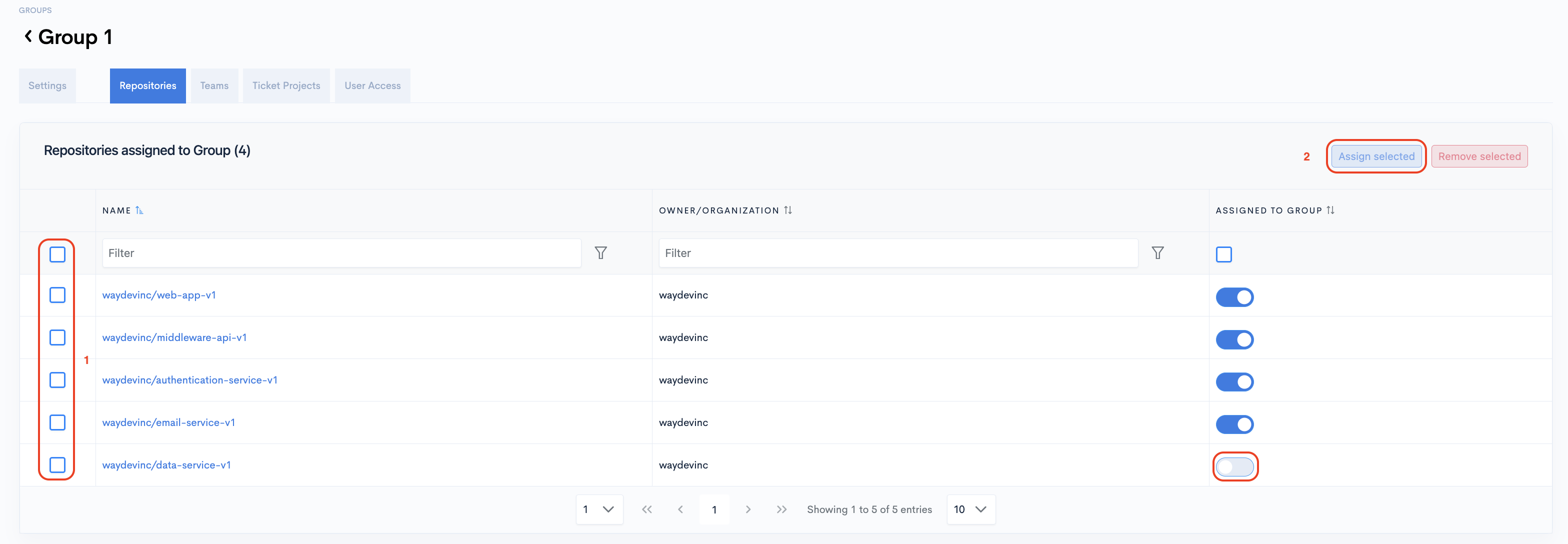Sort by Owner/Organization sort arrows
1568x544 pixels.
787,210
